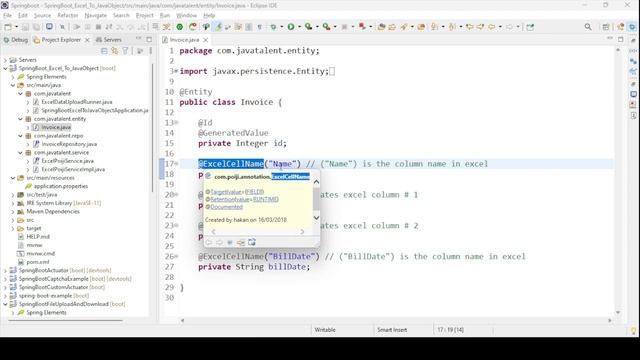Click the Search magnifier toolbar icon
This screenshot has width=640, height=360.
click(588, 27)
